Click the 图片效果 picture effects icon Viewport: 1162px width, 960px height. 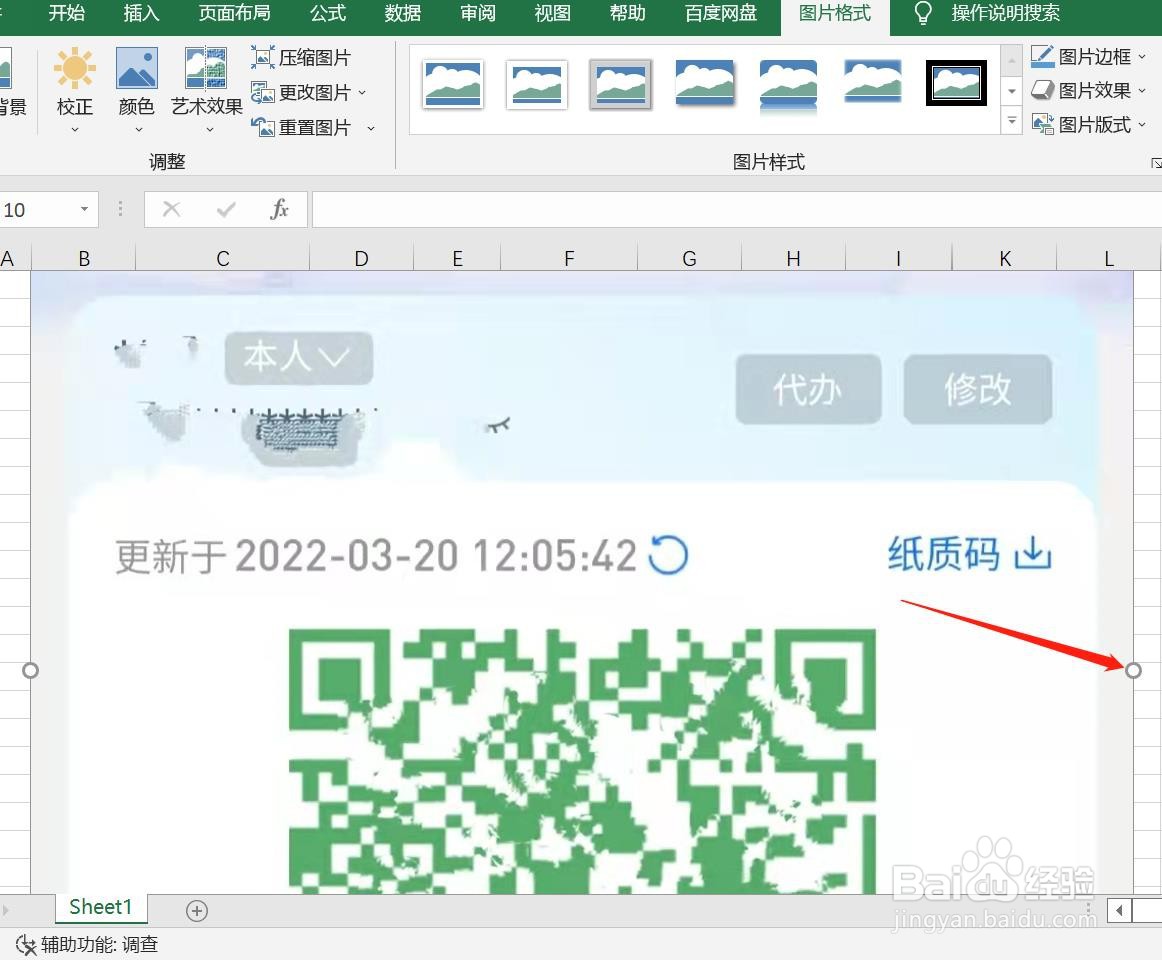click(1043, 90)
